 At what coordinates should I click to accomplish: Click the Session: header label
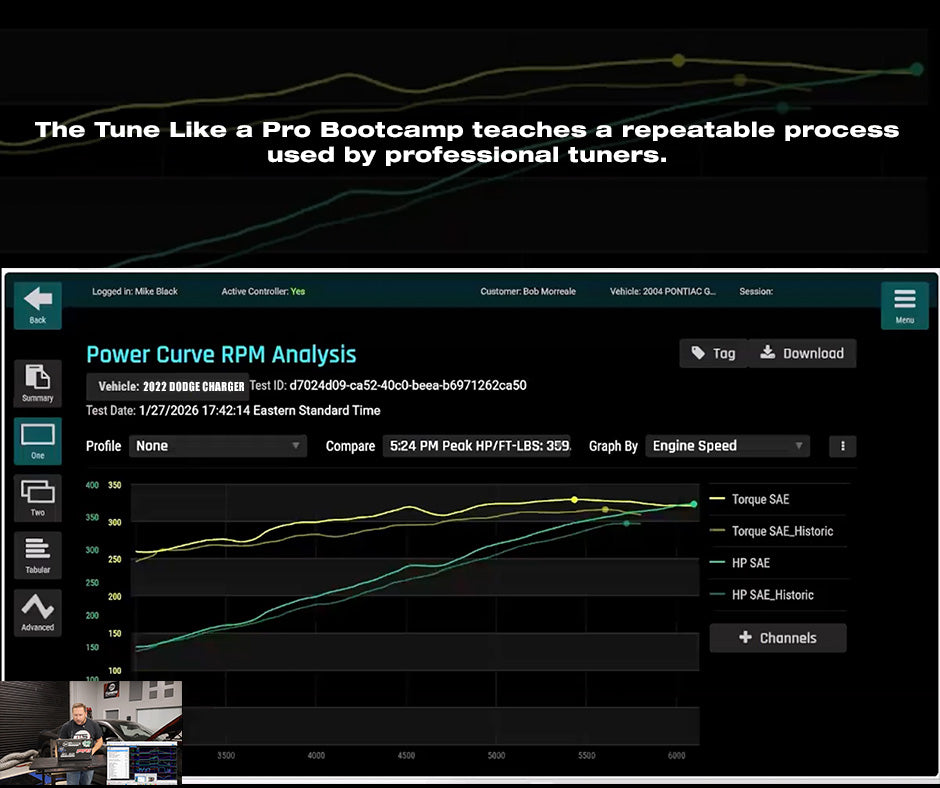tap(756, 291)
